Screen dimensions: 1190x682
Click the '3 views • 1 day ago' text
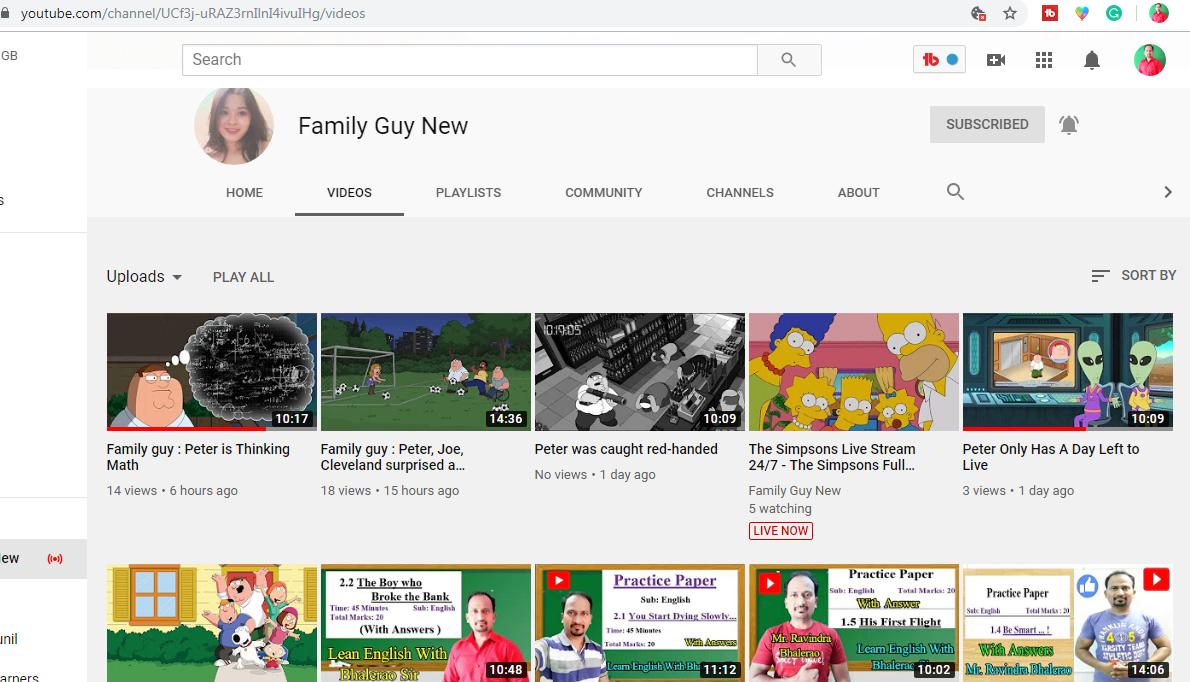point(1018,491)
